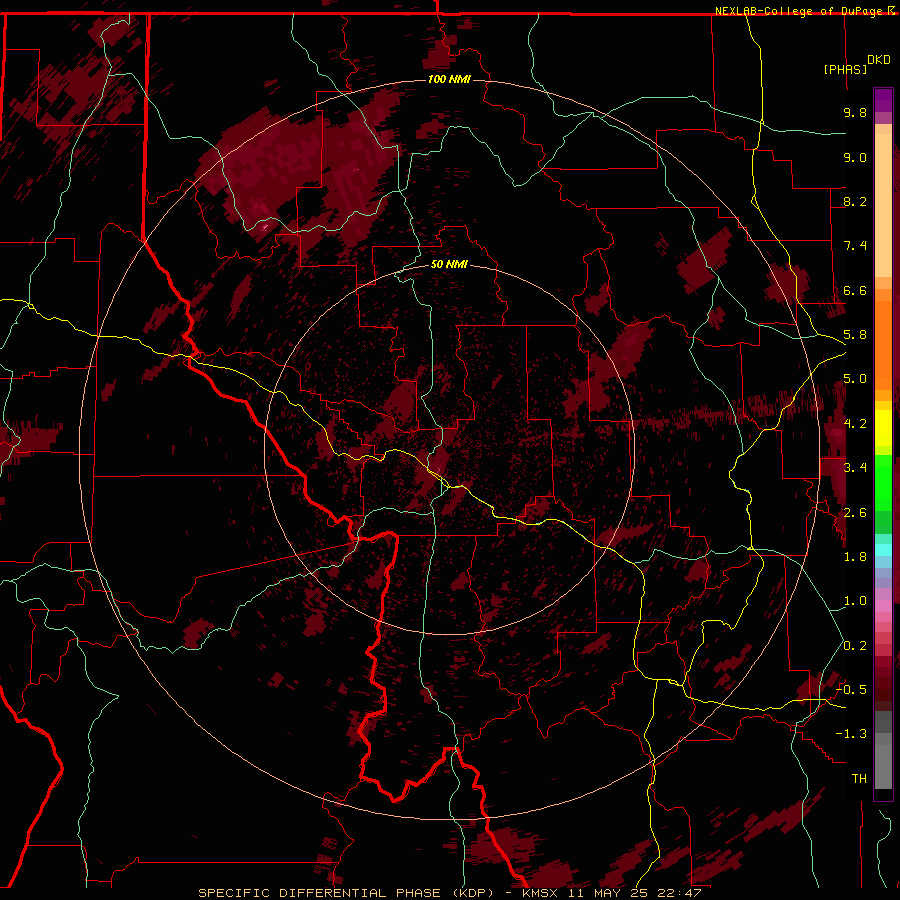
Task: Click the 8.2 scale value
Action: pos(855,201)
